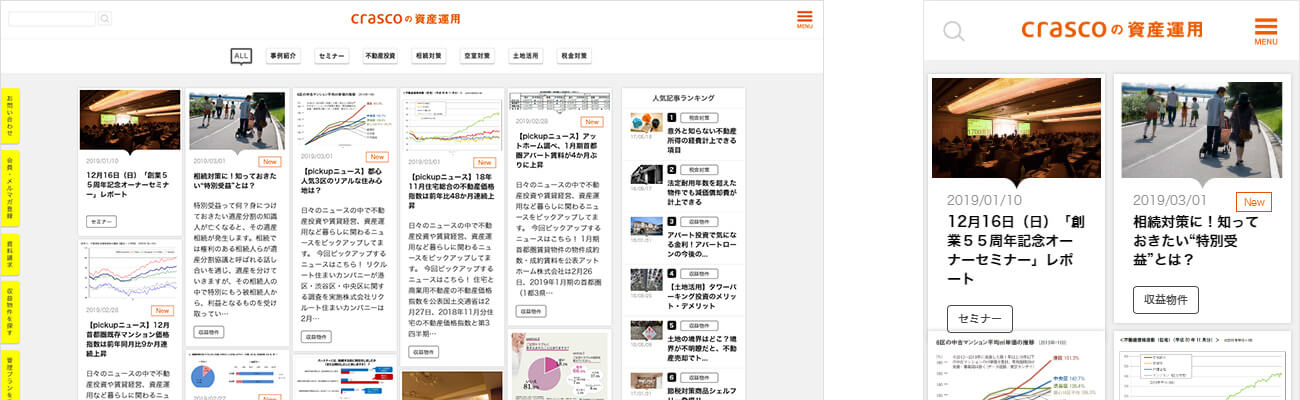Open the アットホーム table thumbnail
Viewport: 1300px width, 400px height.
click(x=559, y=103)
